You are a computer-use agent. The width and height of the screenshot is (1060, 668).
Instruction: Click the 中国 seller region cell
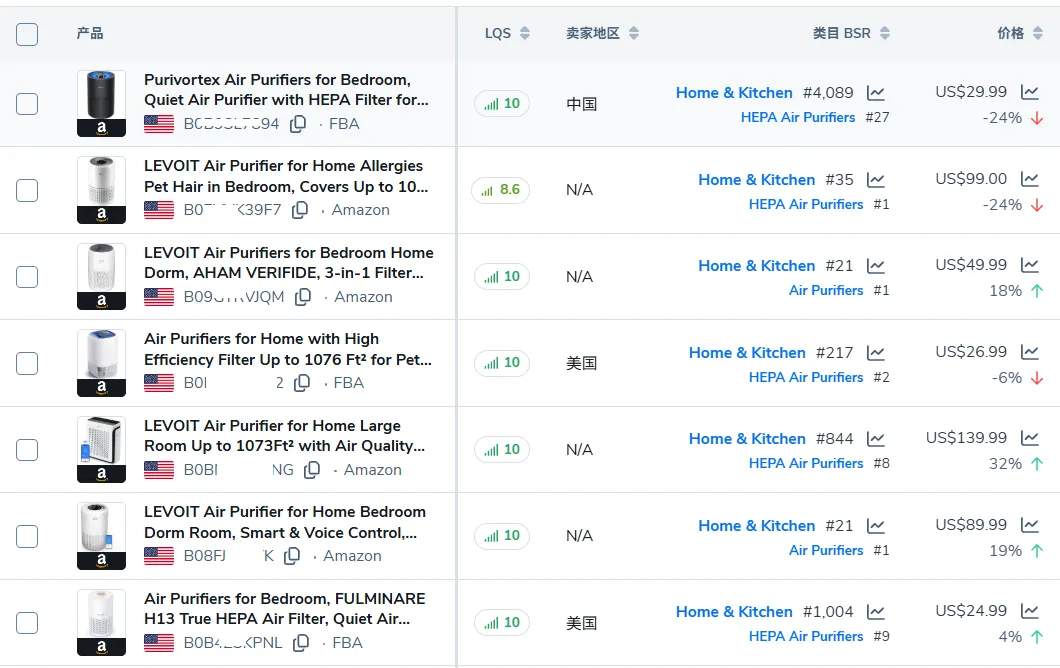[x=581, y=104]
